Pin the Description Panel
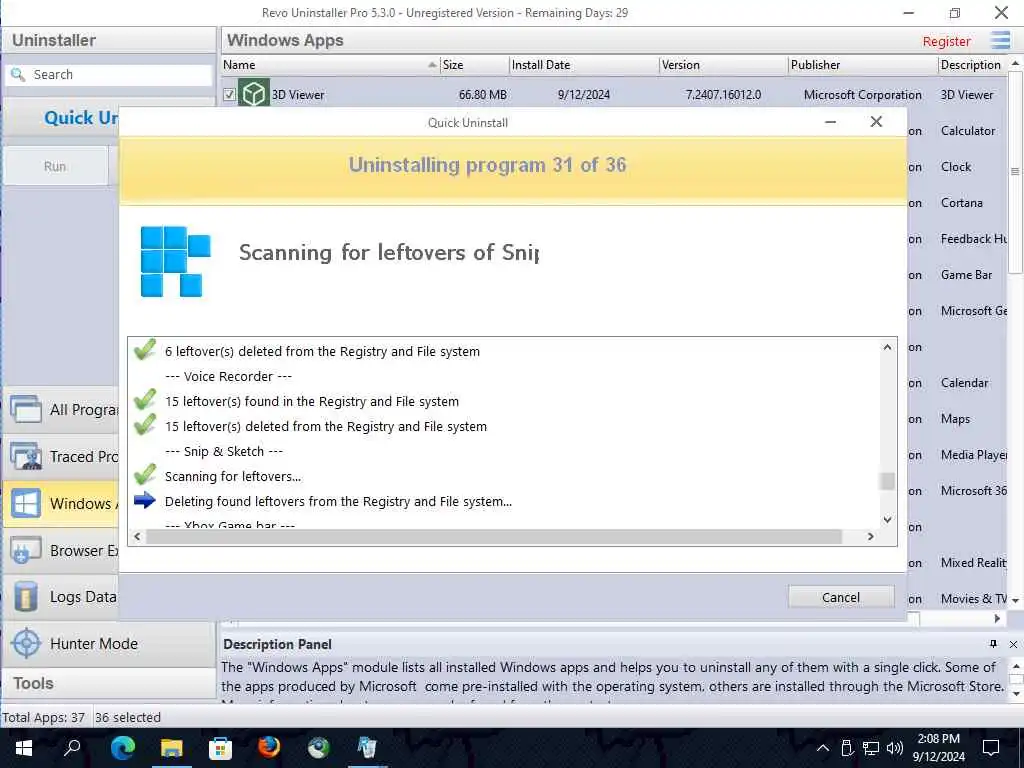The height and width of the screenshot is (768, 1024). [993, 644]
